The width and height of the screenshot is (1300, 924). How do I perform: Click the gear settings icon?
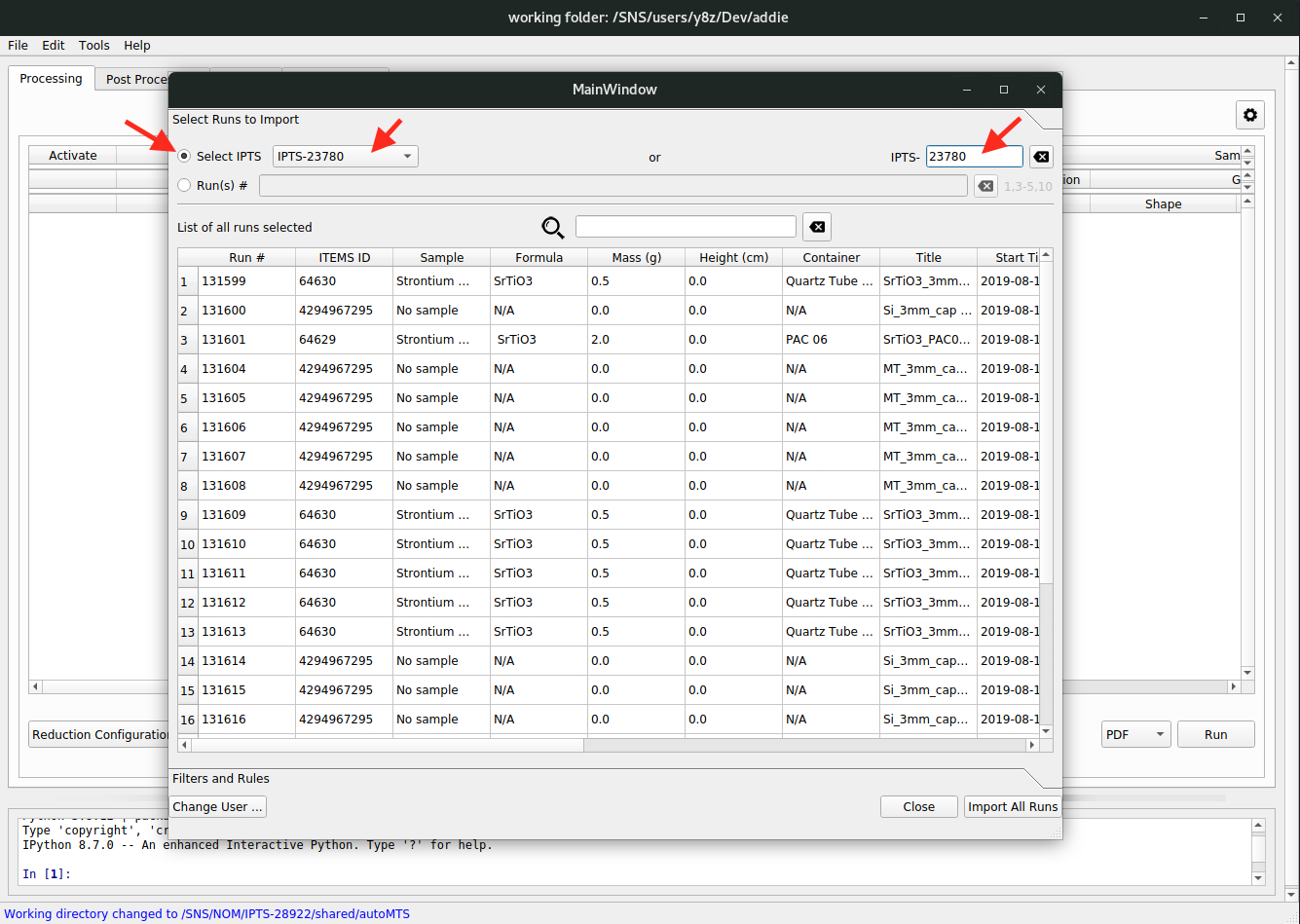[1249, 115]
